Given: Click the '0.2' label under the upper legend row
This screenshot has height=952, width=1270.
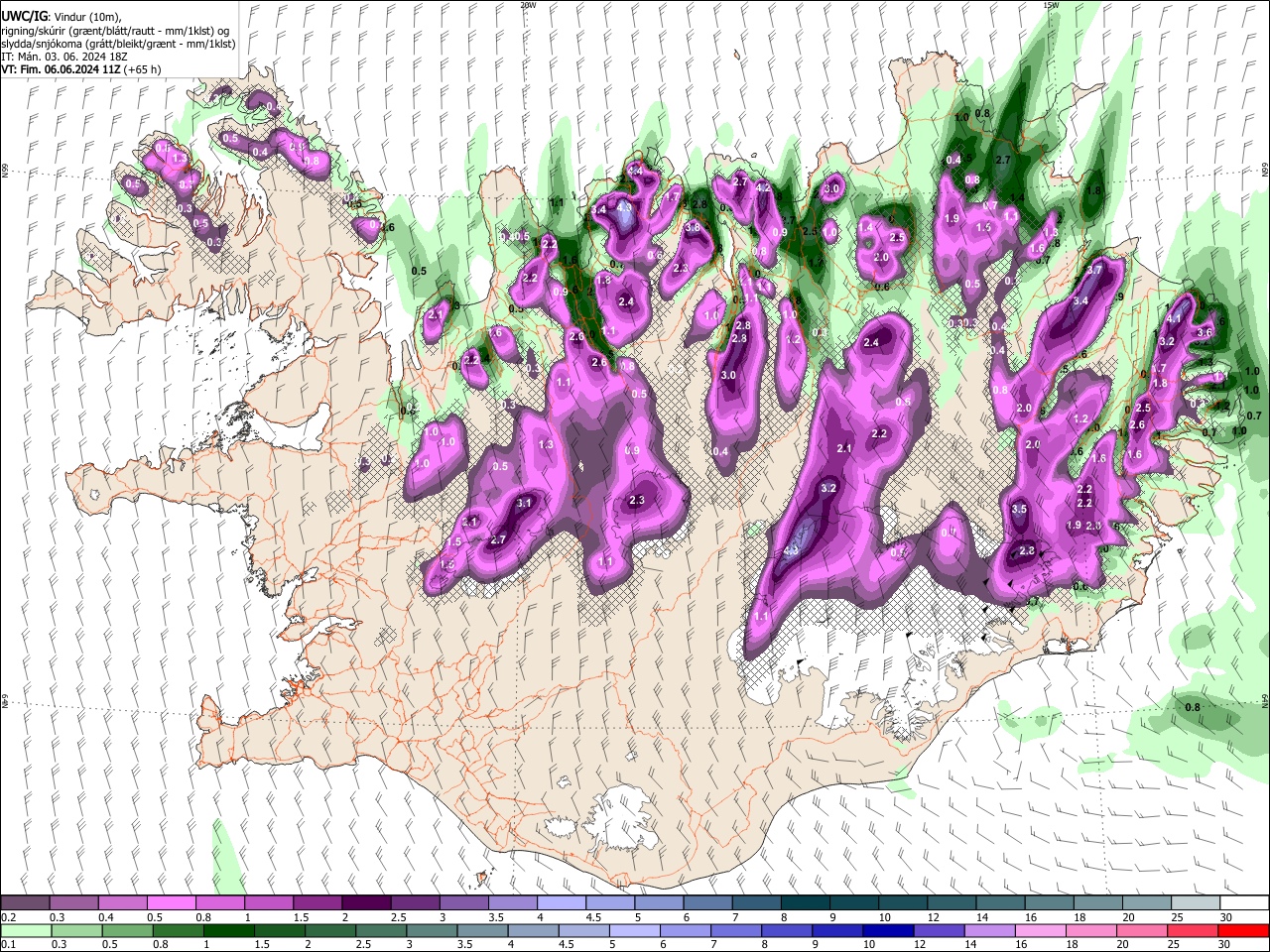Looking at the screenshot, I should (x=8, y=917).
